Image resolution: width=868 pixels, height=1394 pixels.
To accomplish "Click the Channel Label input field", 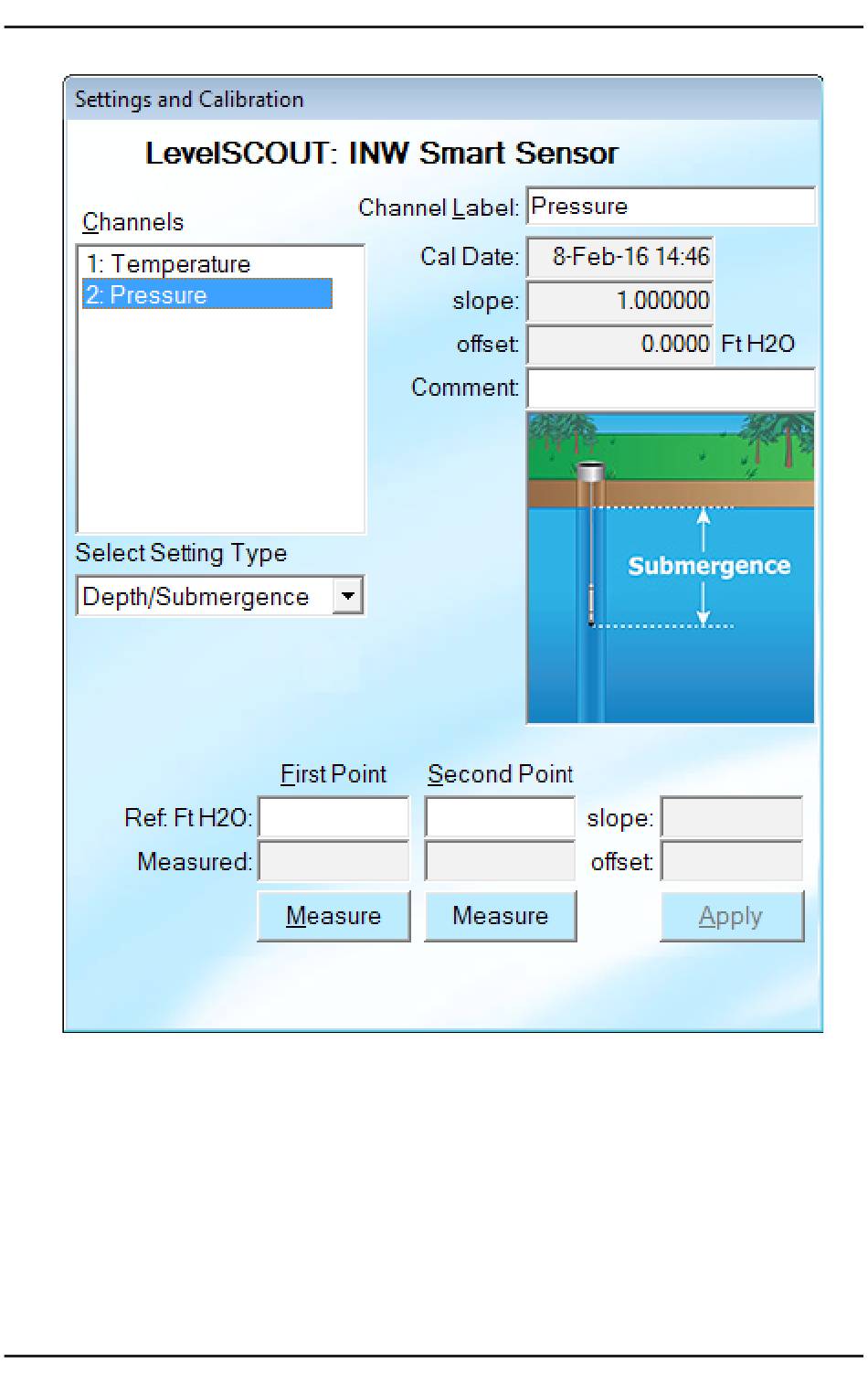I will (x=671, y=207).
